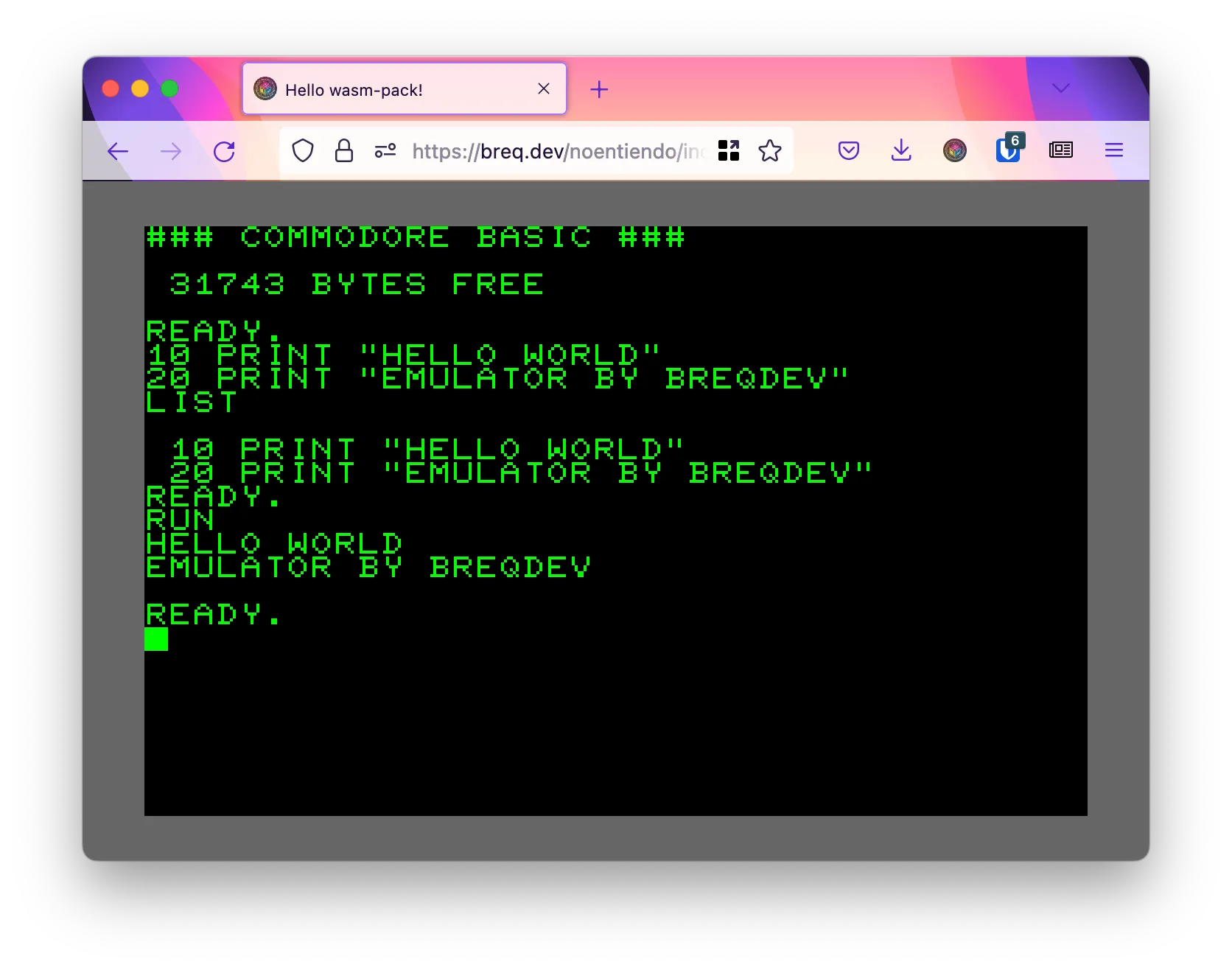This screenshot has height=970, width=1232.
Task: Click the blinking green cursor block
Action: point(156,639)
